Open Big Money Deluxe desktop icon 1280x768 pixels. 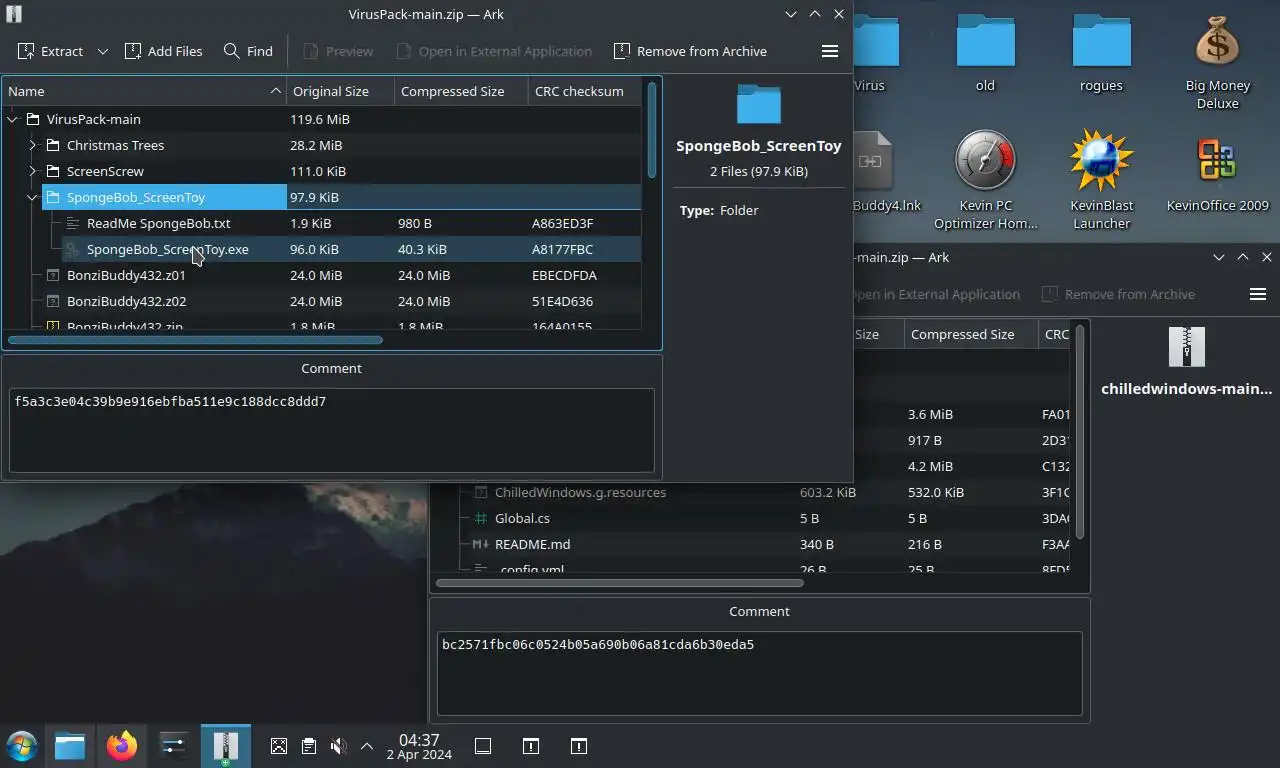coord(1217,62)
